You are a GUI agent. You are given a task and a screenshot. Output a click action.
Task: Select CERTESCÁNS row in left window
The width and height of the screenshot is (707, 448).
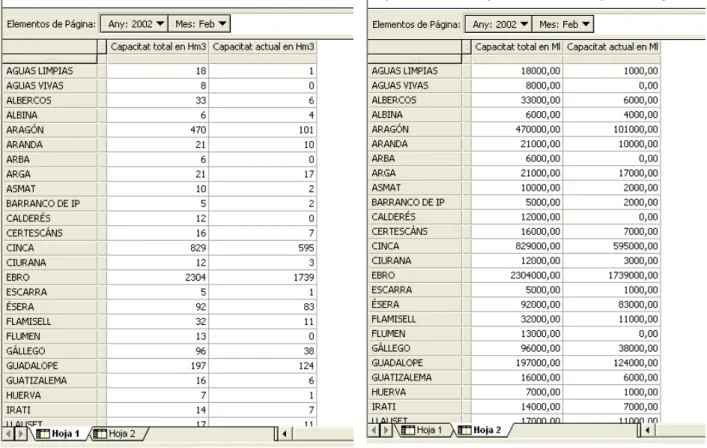coord(50,233)
